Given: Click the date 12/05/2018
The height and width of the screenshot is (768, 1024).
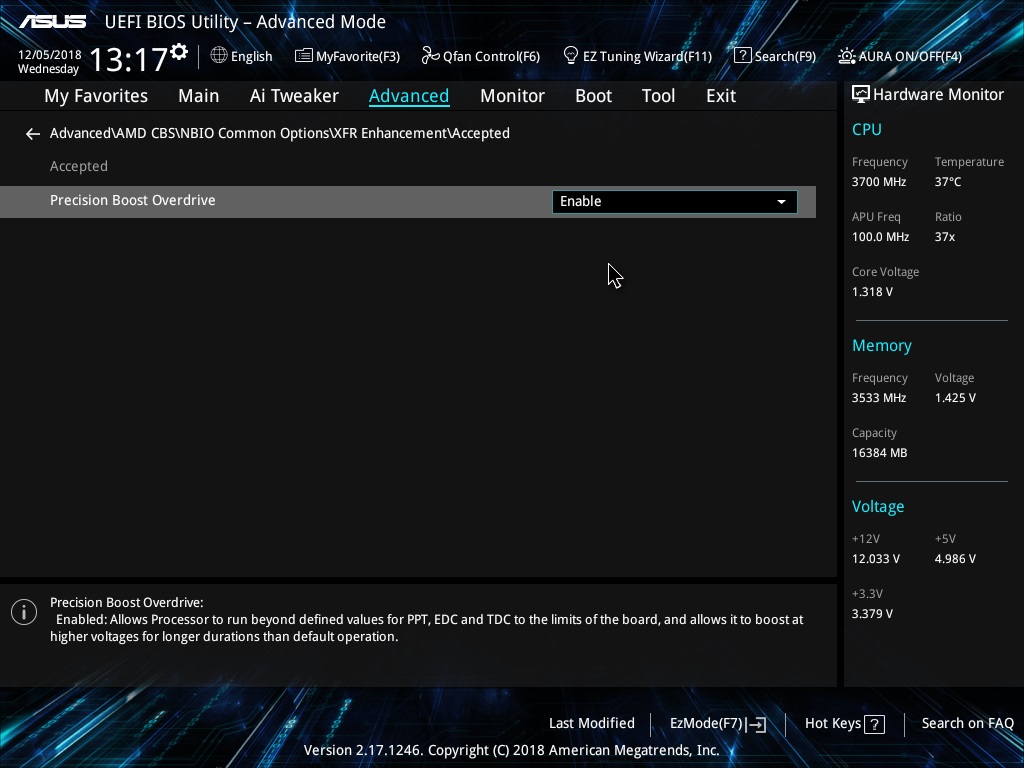Looking at the screenshot, I should point(50,55).
